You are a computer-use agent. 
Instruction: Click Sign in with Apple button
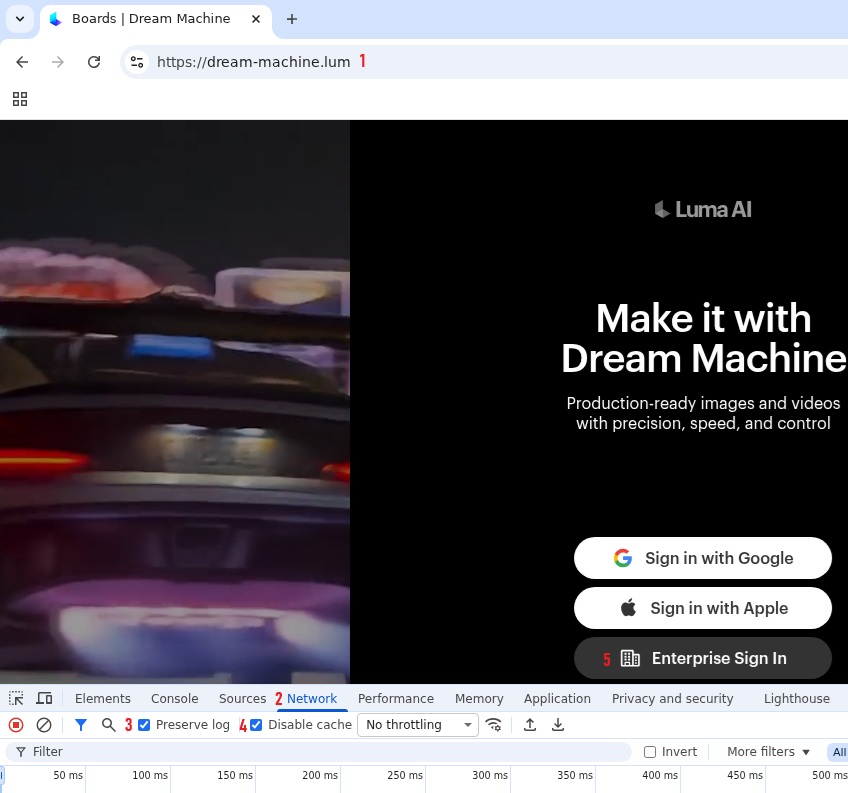(x=703, y=608)
